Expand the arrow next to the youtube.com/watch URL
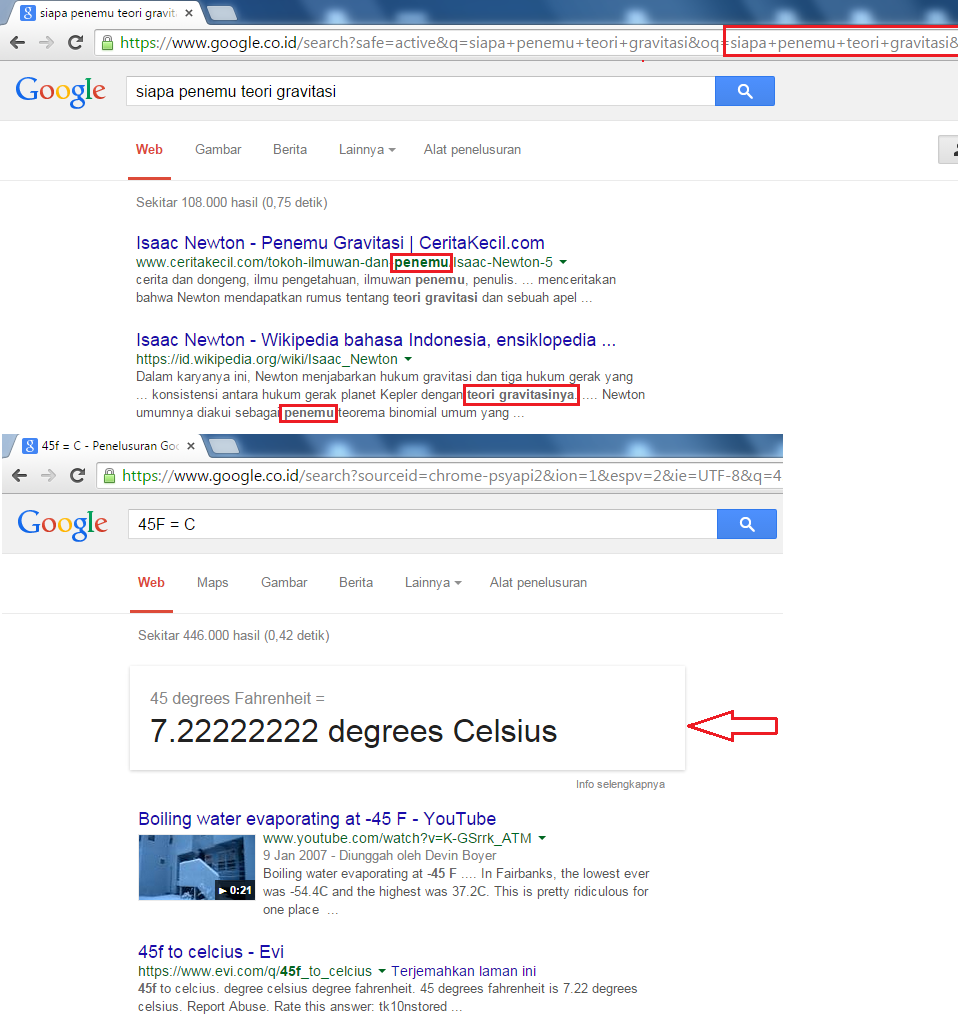The height and width of the screenshot is (1028, 958). [542, 838]
